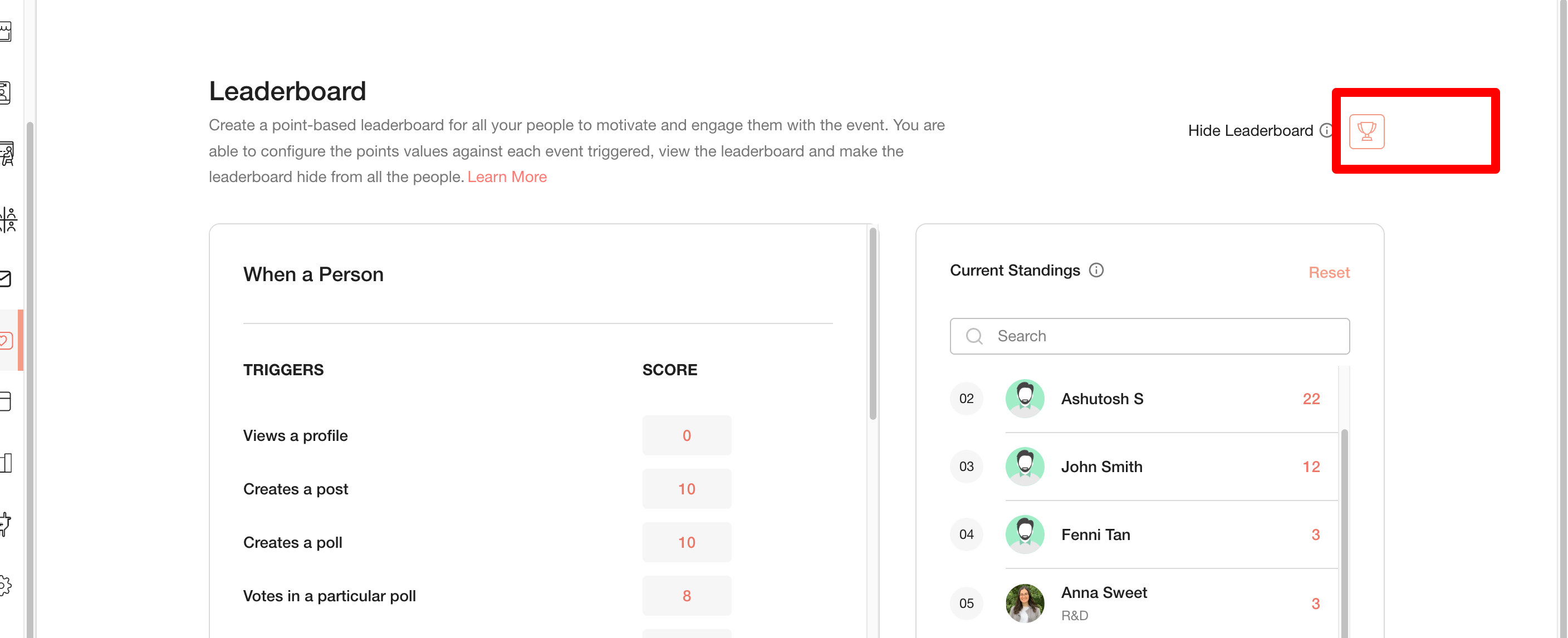Click the TRIGGERS column header
The image size is (1568, 638).
[x=283, y=370]
